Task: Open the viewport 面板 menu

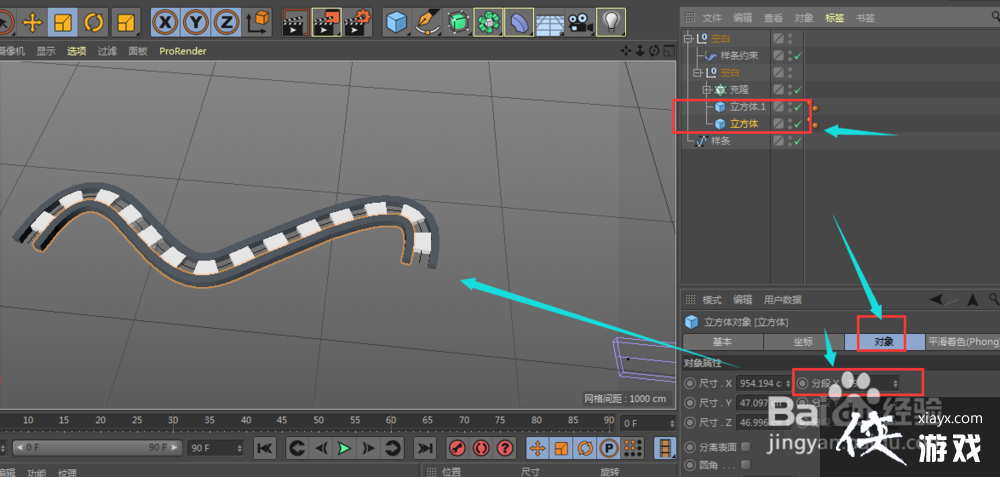Action: (138, 51)
